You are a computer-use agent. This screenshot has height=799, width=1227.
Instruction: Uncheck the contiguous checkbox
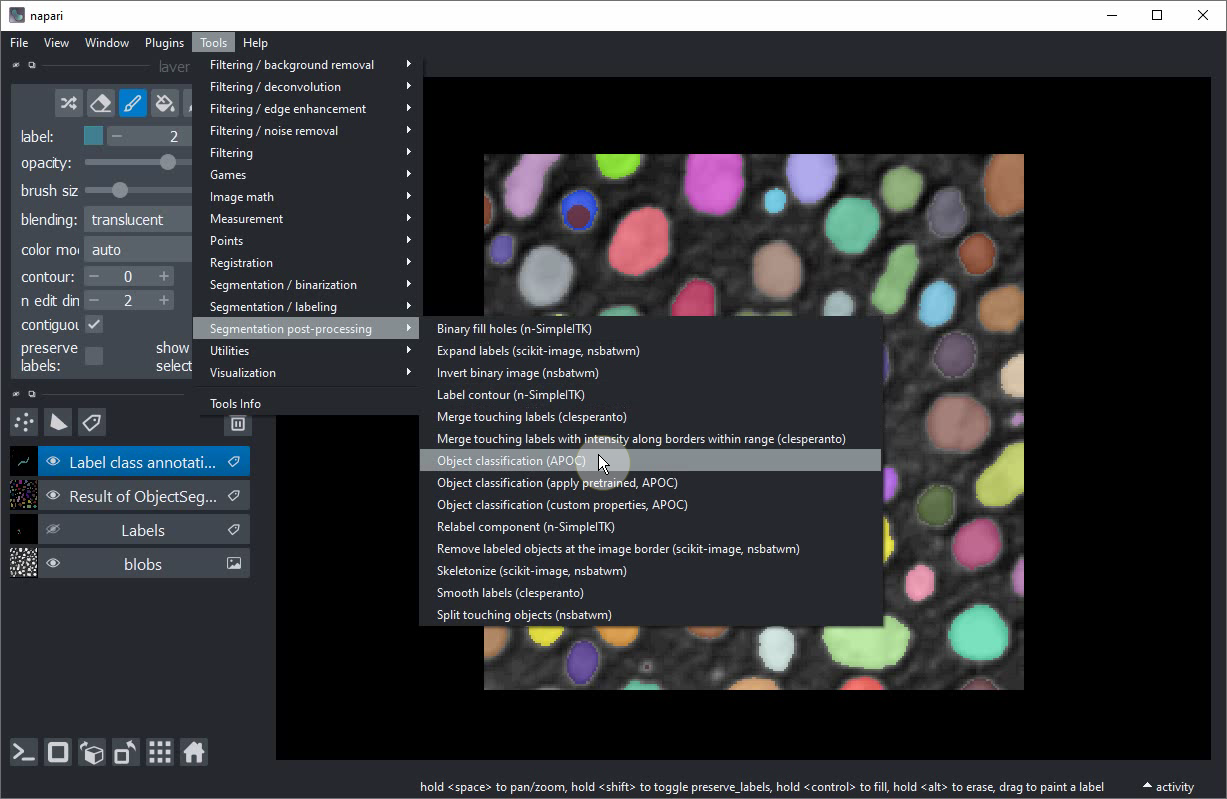pyautogui.click(x=95, y=323)
